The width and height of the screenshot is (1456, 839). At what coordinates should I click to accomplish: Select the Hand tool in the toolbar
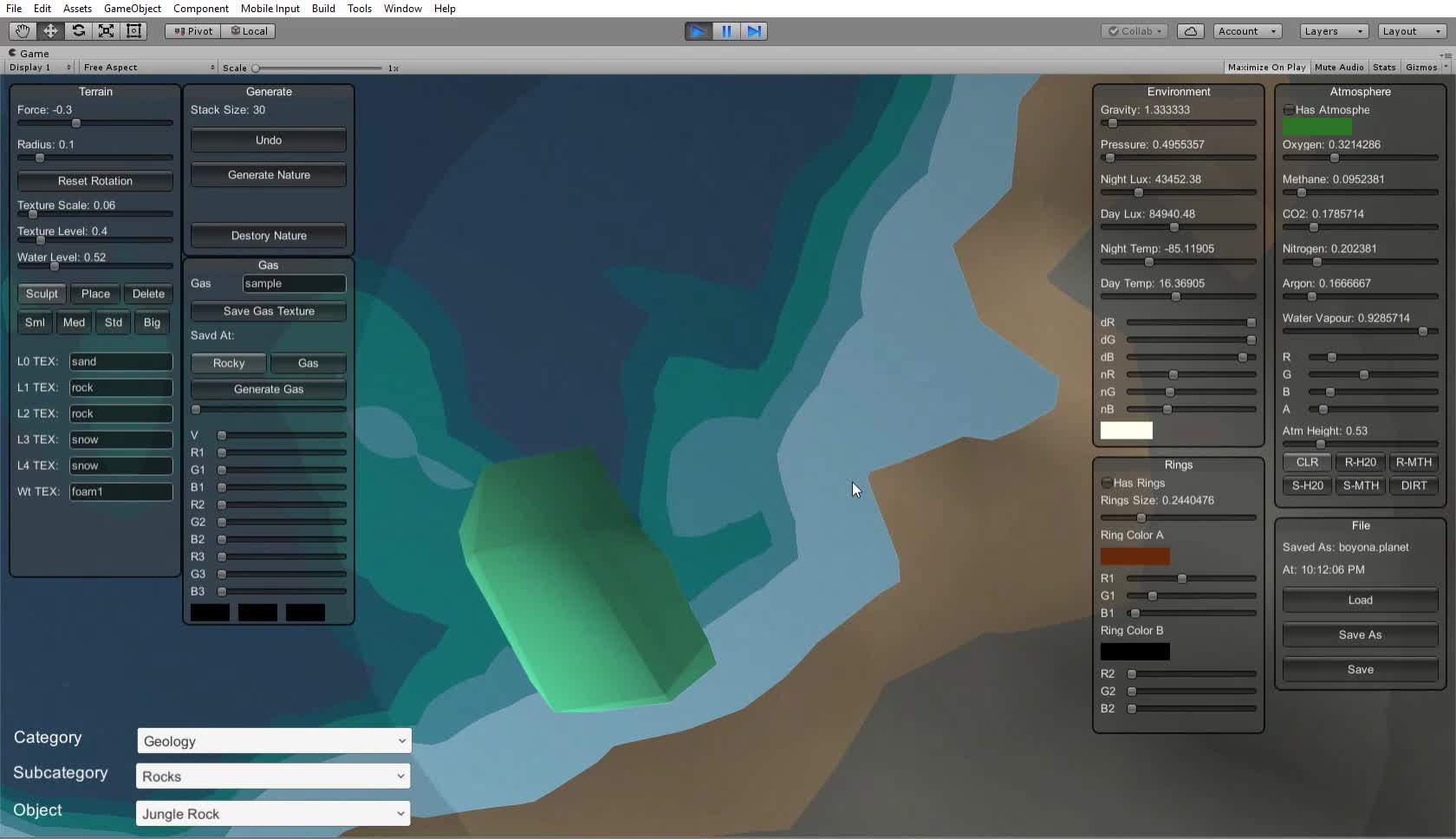[22, 31]
